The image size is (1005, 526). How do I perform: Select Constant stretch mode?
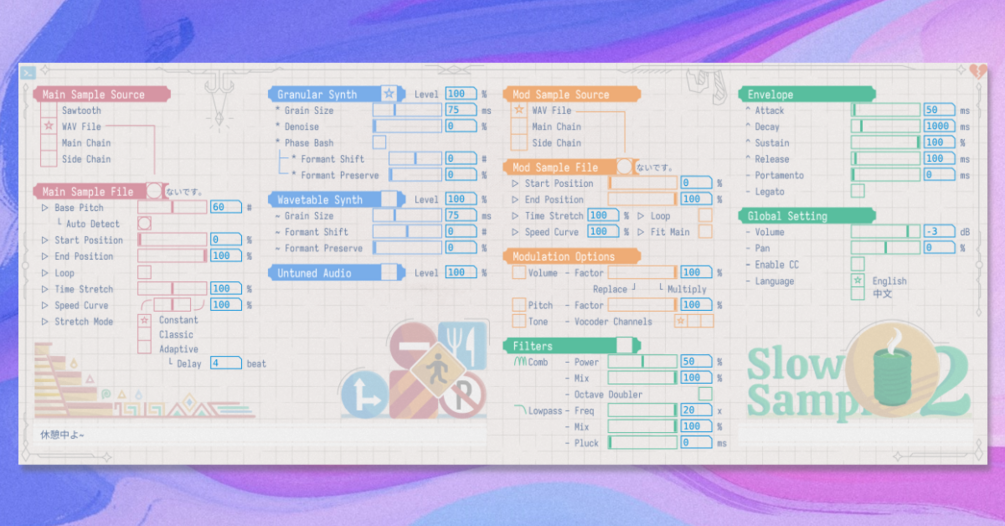pos(145,320)
